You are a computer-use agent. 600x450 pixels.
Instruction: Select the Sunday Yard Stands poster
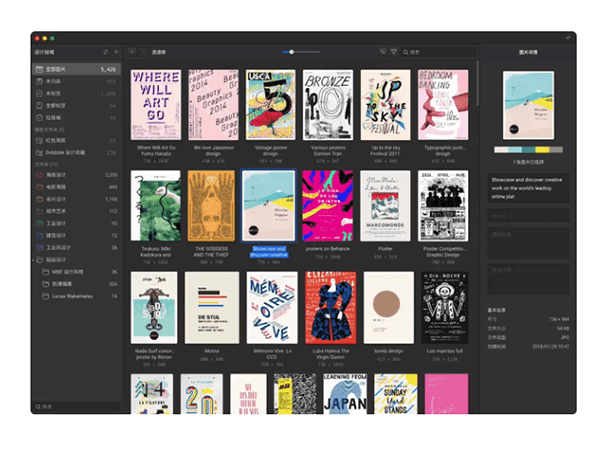[x=396, y=394]
